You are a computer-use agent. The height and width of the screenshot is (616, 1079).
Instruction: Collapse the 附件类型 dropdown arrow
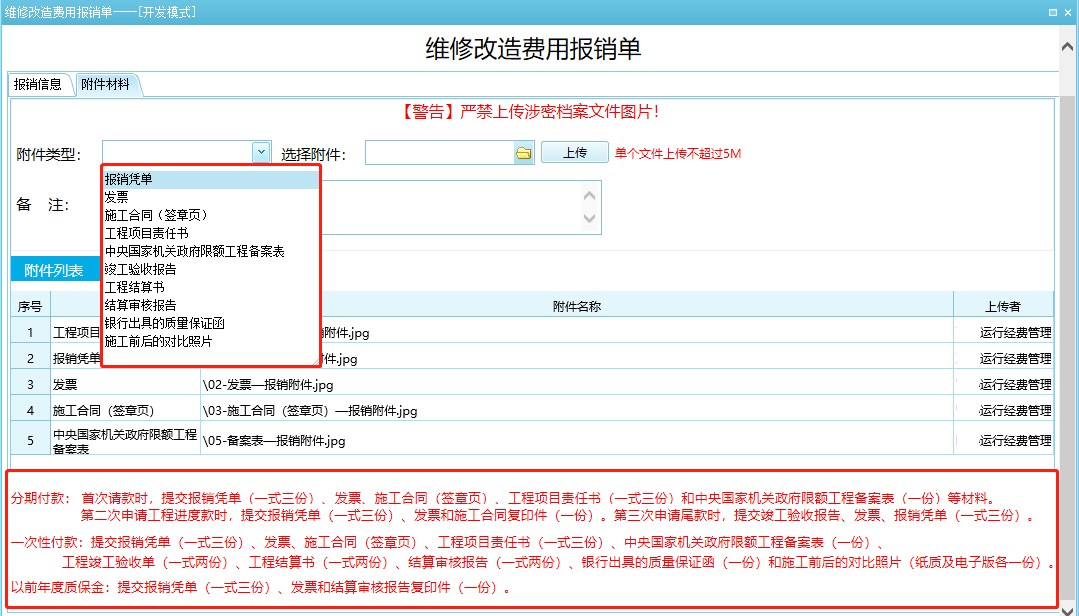click(x=261, y=152)
